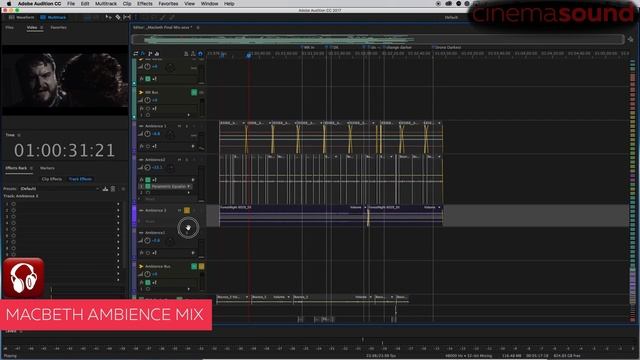Switch to Multitrack editor view

(x=53, y=18)
